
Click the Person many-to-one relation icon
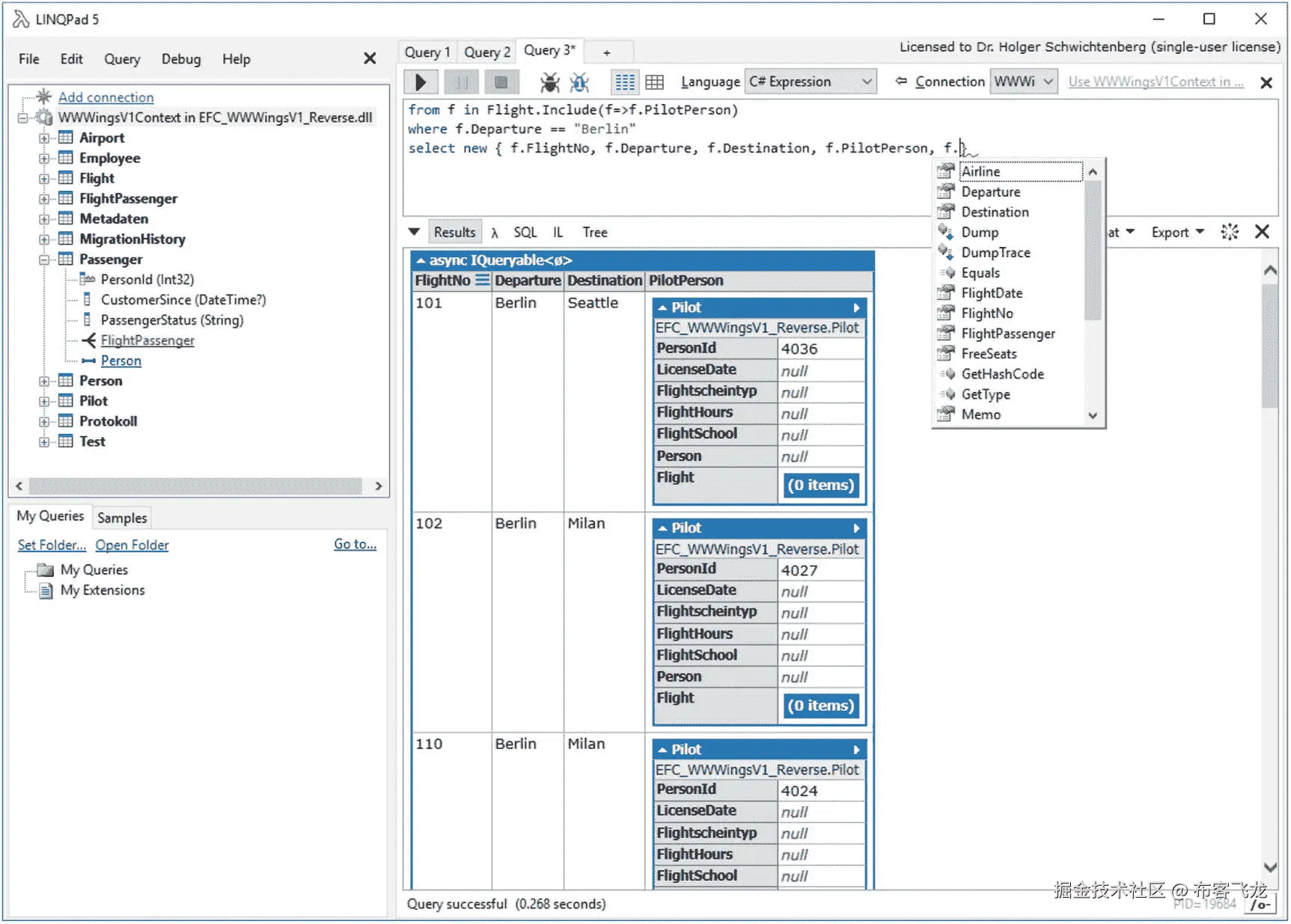coord(88,361)
